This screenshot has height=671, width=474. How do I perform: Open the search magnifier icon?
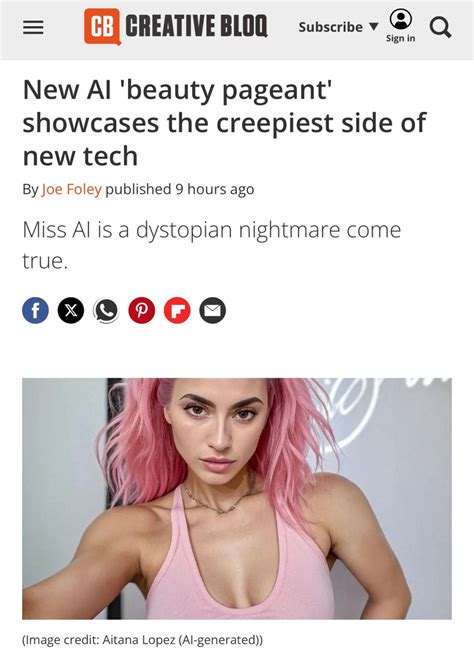[x=440, y=28]
